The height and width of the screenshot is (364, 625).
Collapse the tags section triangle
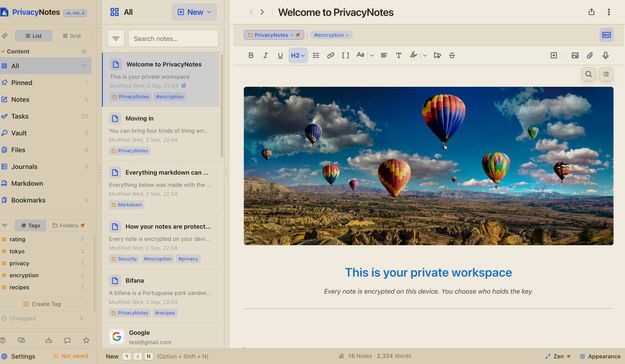tap(4, 226)
